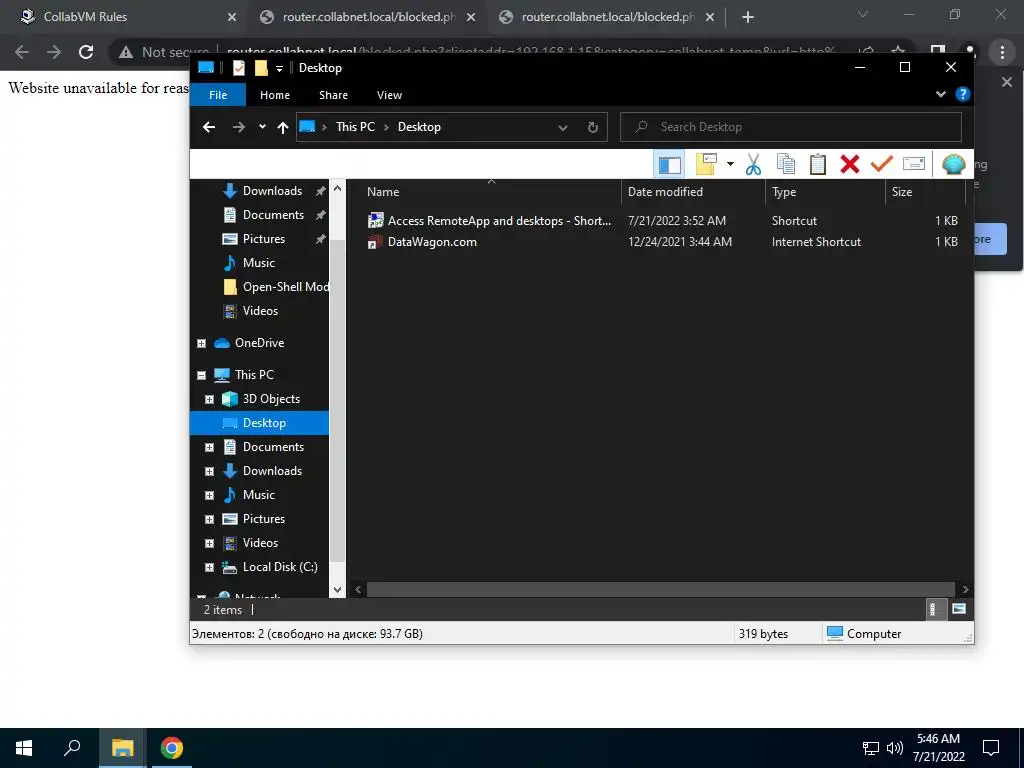Expand the 3D Objects tree node
The image size is (1024, 768).
pos(210,400)
